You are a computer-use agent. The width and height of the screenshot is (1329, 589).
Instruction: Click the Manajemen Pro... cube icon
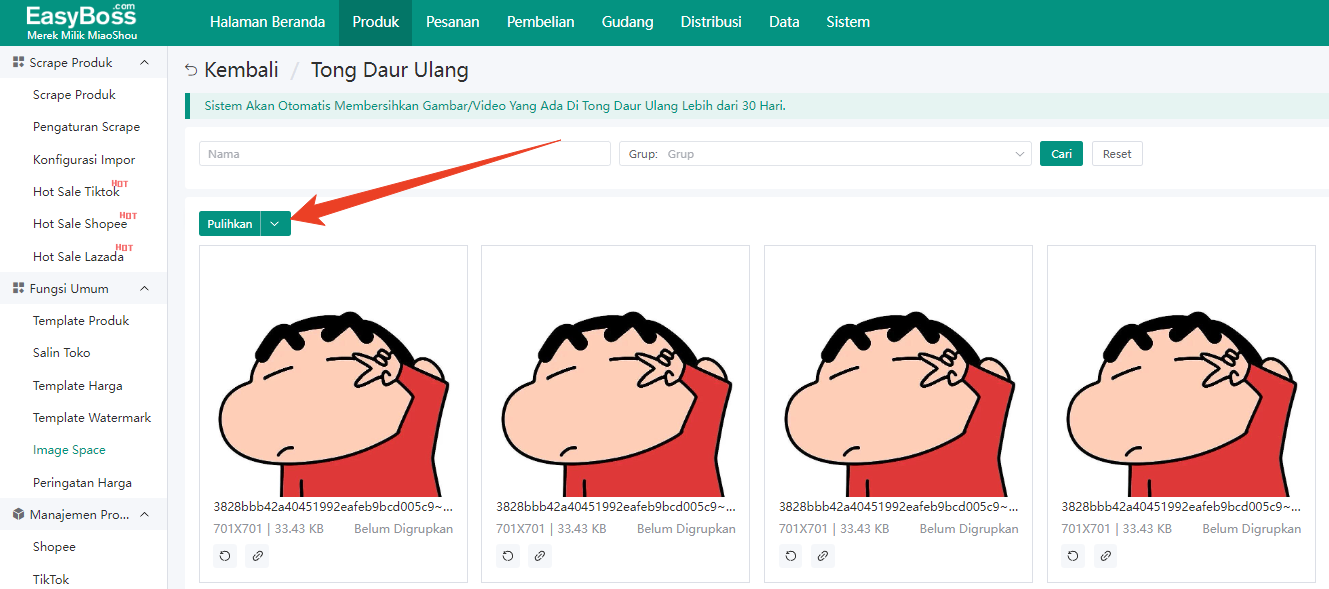click(x=18, y=514)
